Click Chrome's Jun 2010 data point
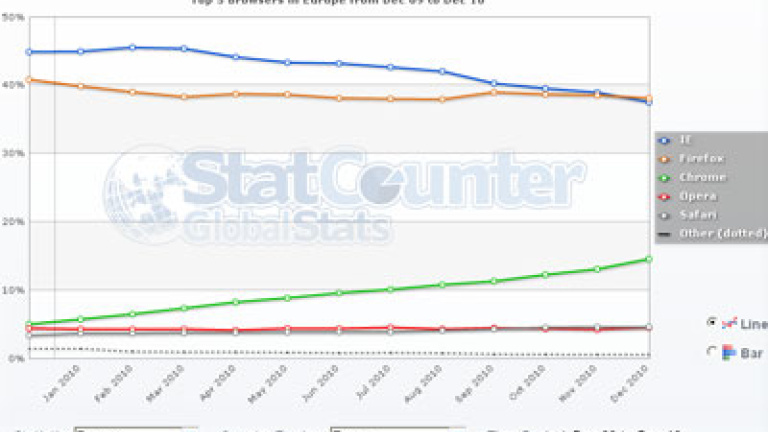The width and height of the screenshot is (768, 432). tap(339, 293)
